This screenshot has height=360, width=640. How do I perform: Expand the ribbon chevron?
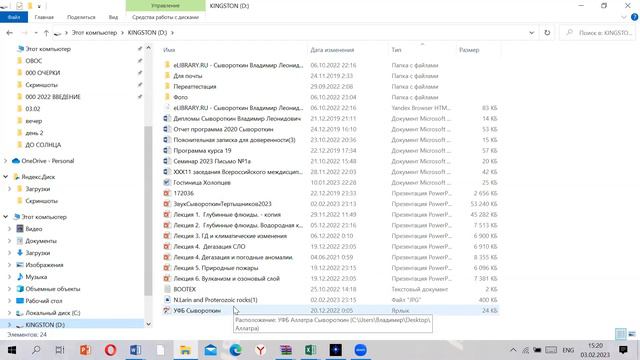[x=624, y=17]
